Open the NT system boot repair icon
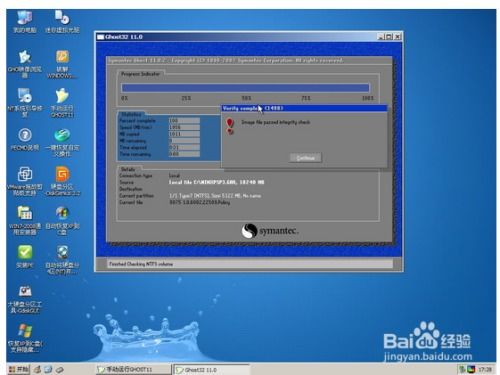Image resolution: width=500 pixels, height=375 pixels. [25, 103]
